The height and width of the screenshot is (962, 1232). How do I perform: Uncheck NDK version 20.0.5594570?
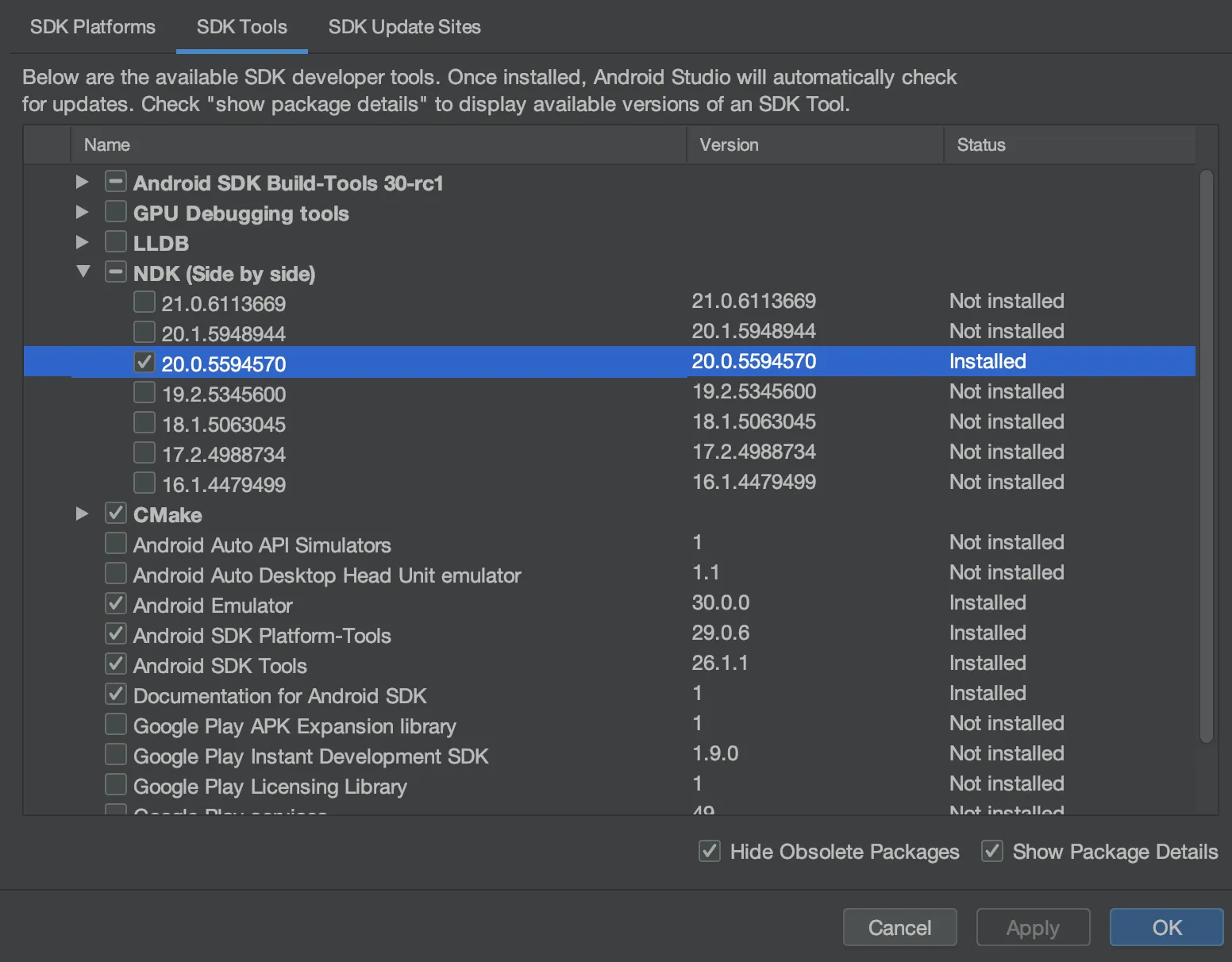tap(144, 362)
